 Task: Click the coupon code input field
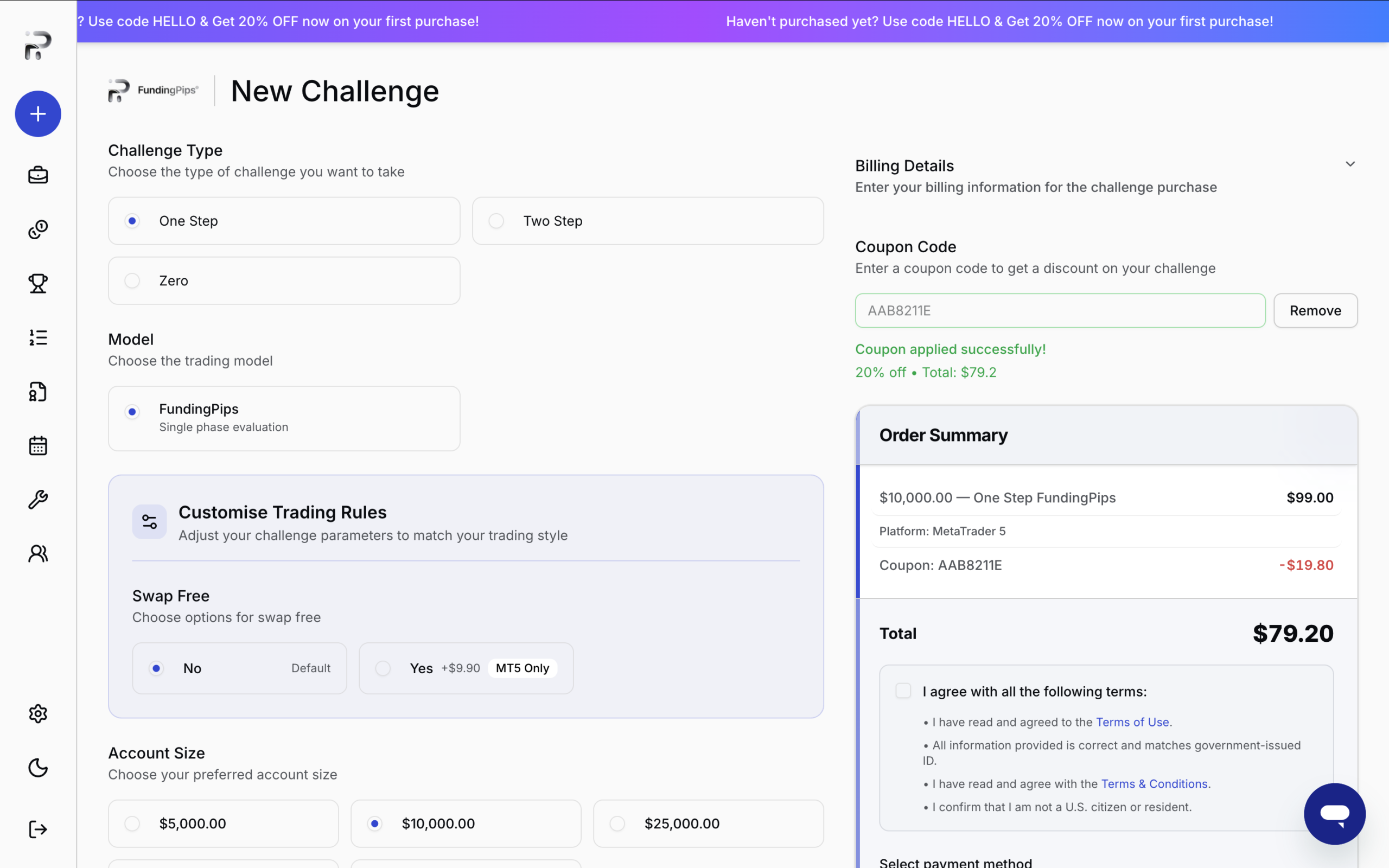coord(1060,310)
